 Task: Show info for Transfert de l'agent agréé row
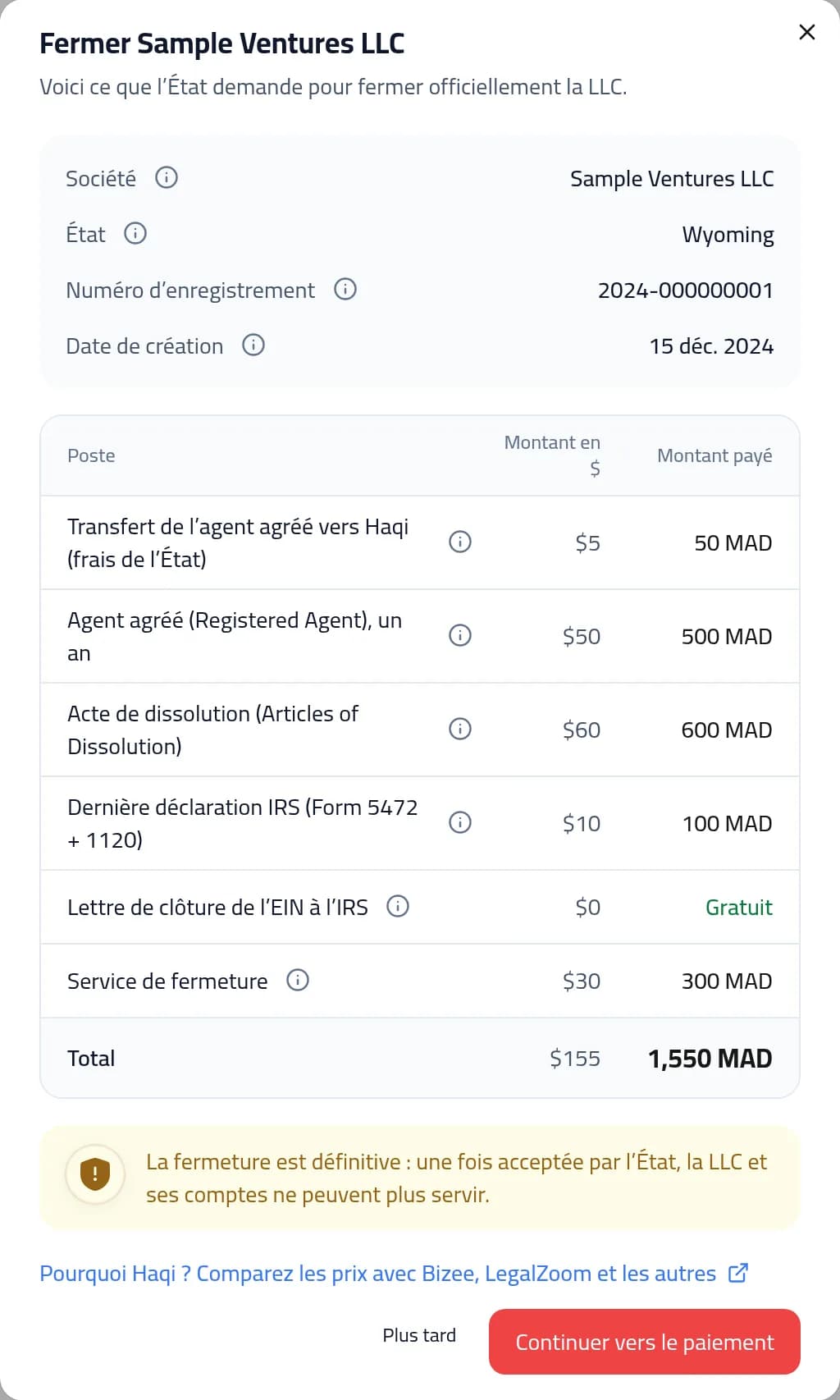coord(460,542)
